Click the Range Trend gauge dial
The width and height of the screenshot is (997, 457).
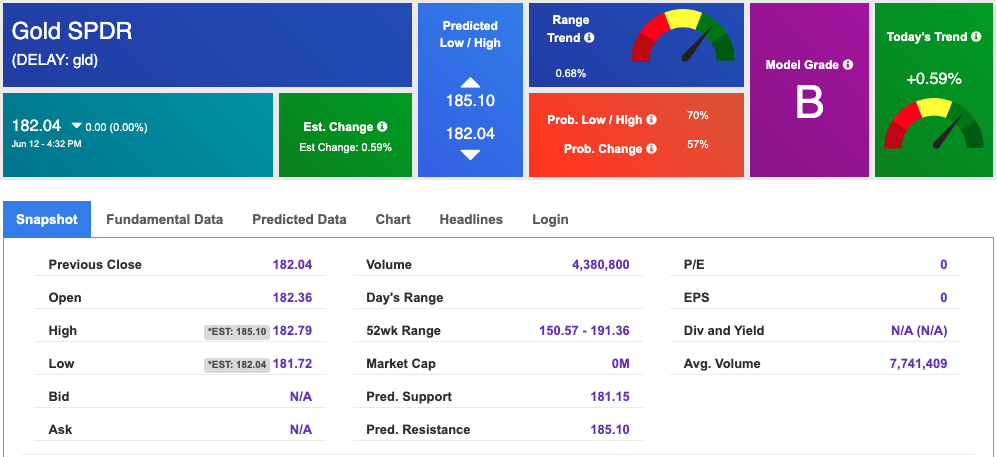pyautogui.click(x=683, y=36)
